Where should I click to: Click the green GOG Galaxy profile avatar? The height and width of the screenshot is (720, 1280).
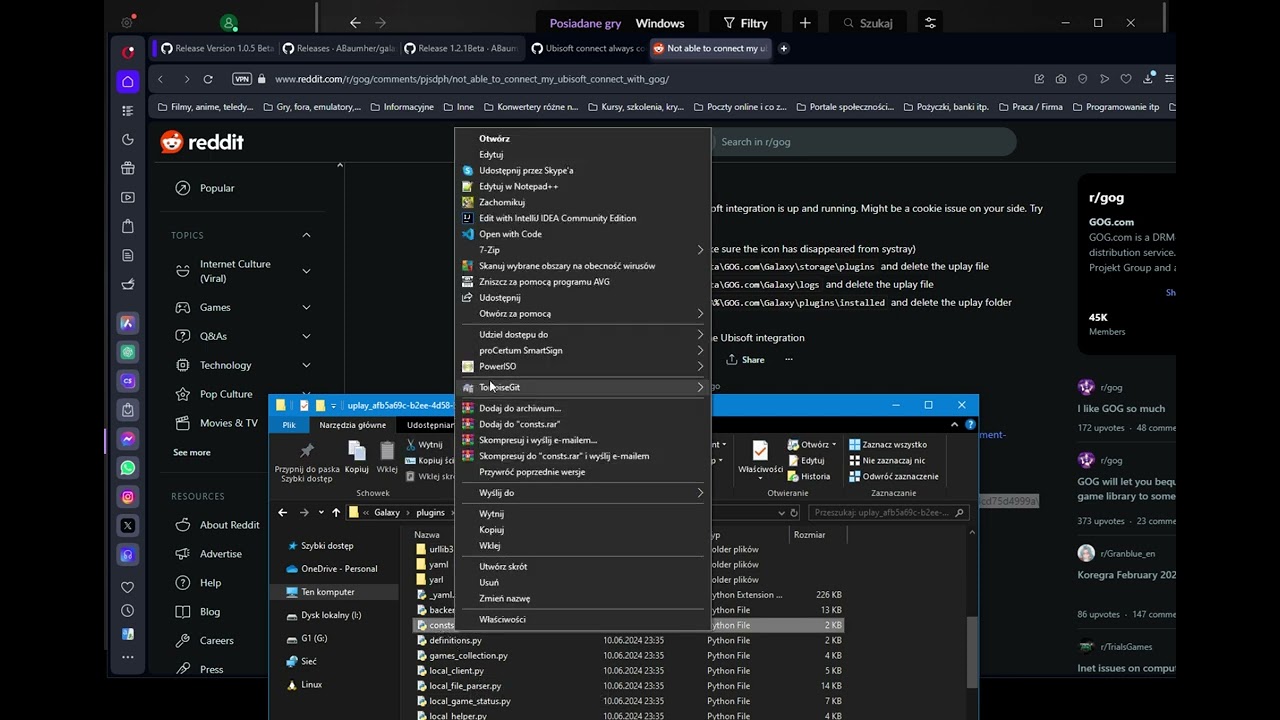coord(229,22)
